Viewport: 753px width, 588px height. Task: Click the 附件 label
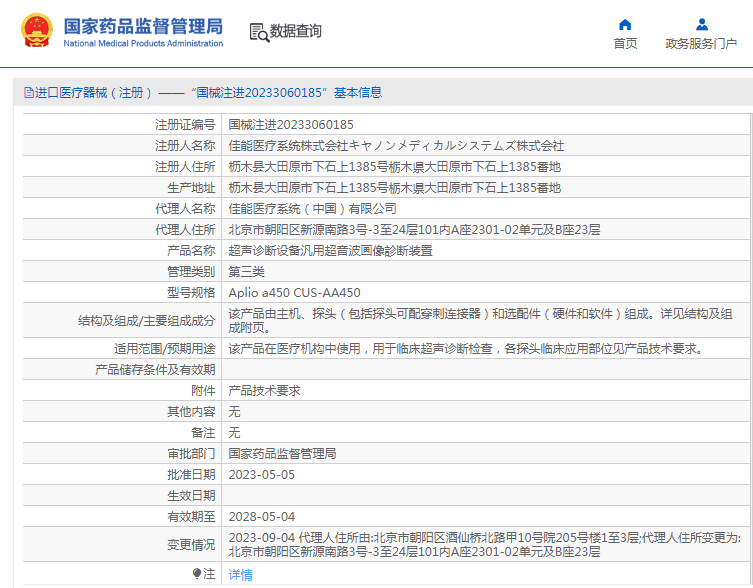click(203, 391)
